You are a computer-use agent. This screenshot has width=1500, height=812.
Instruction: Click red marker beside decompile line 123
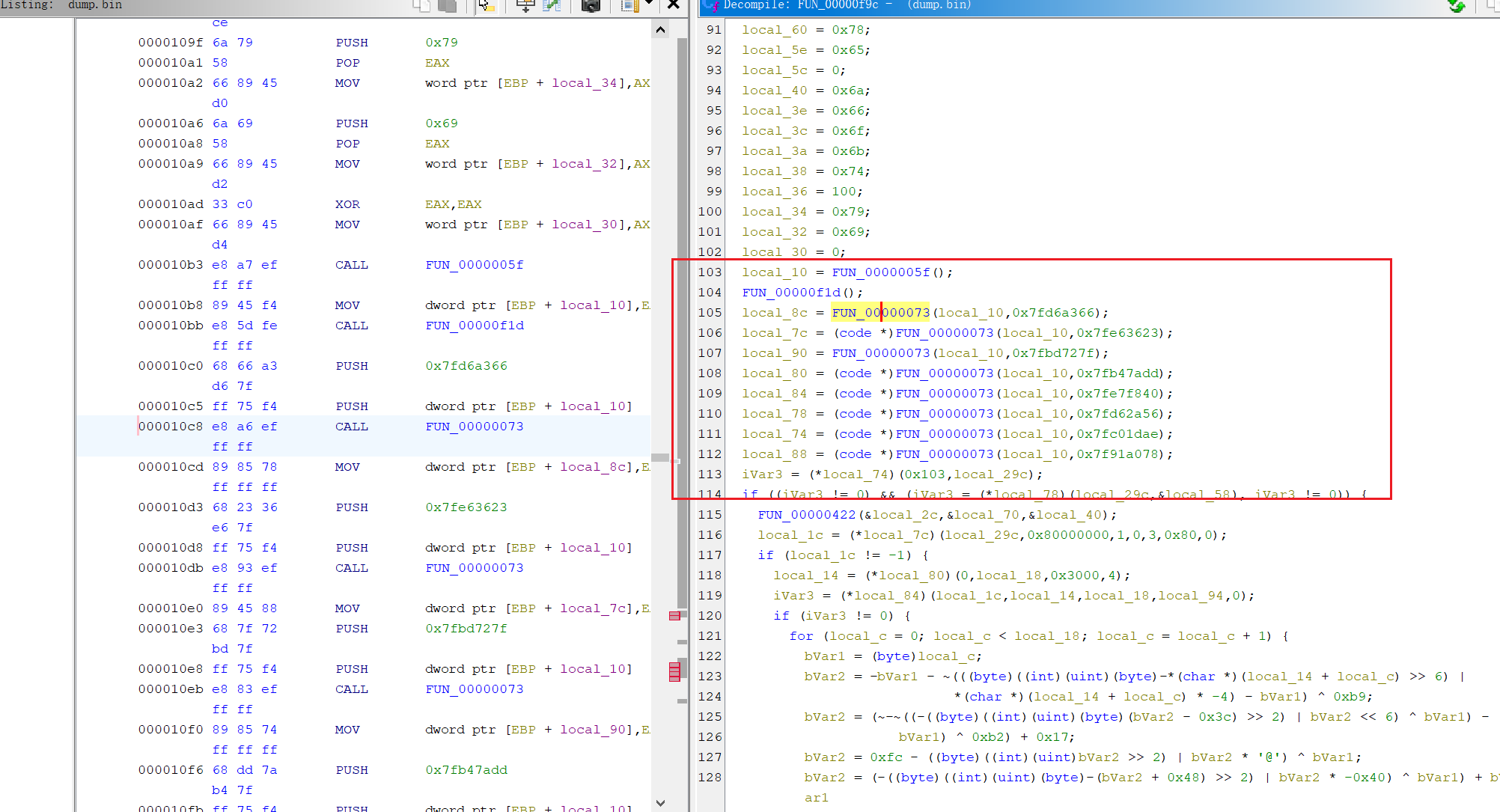click(674, 672)
